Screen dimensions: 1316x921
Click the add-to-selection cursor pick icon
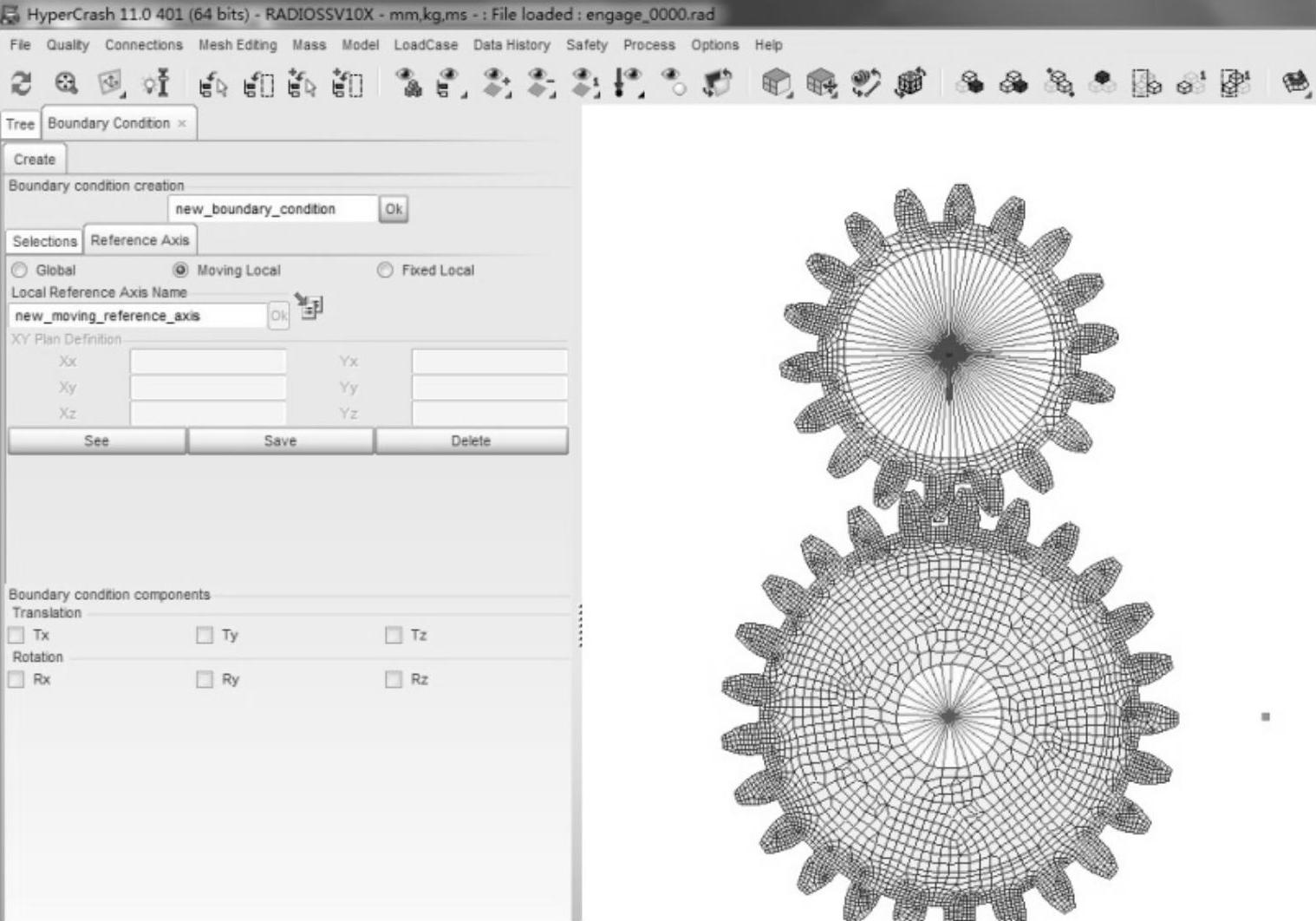point(302,84)
